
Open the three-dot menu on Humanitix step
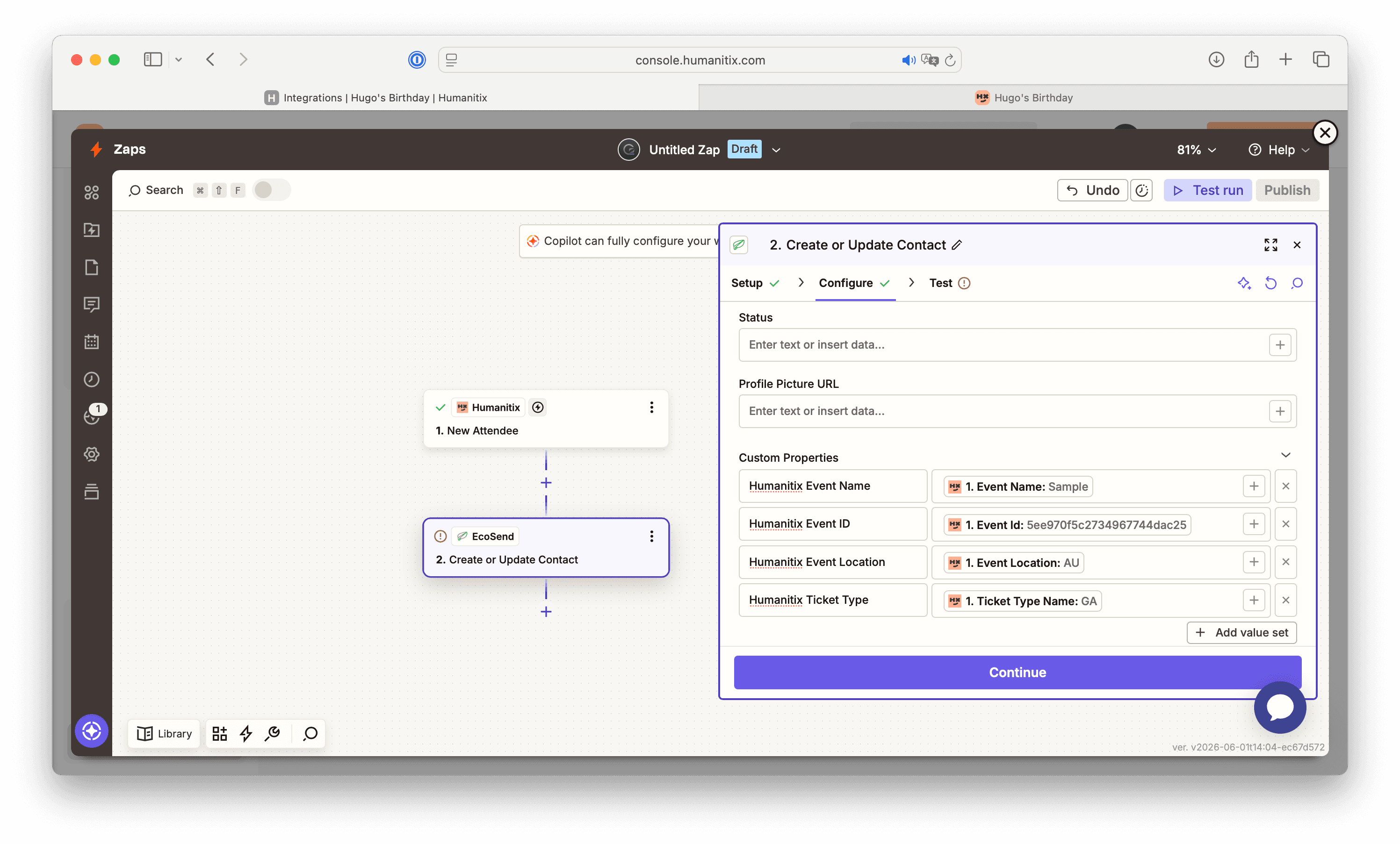(652, 407)
